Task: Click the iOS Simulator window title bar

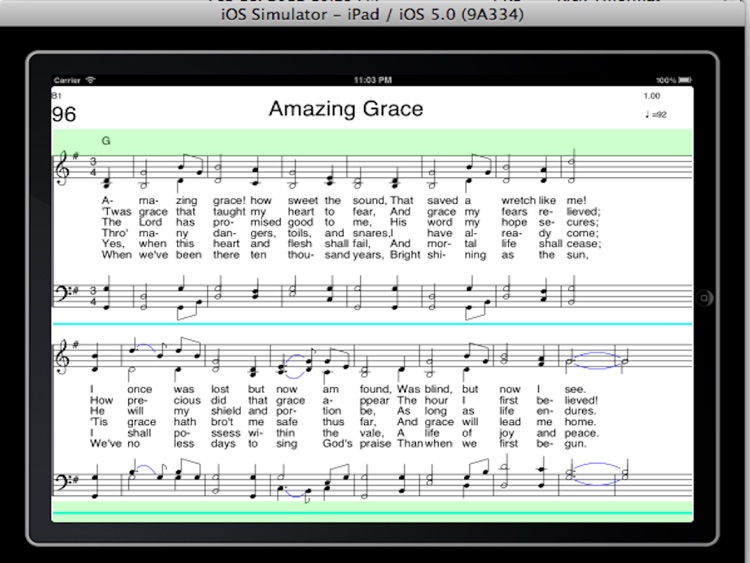Action: 373,14
